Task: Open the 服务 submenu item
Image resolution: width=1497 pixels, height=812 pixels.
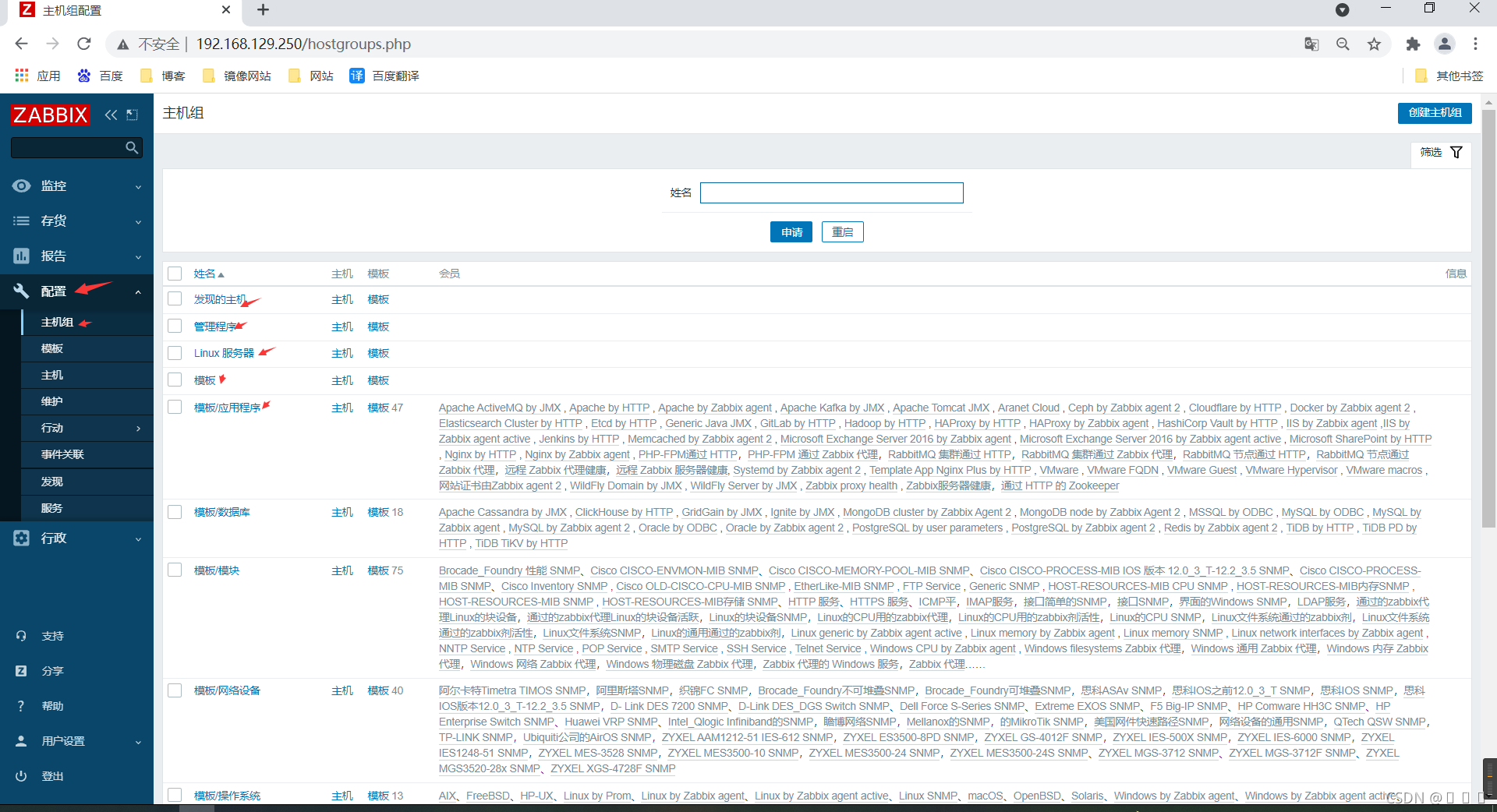Action: click(x=52, y=508)
